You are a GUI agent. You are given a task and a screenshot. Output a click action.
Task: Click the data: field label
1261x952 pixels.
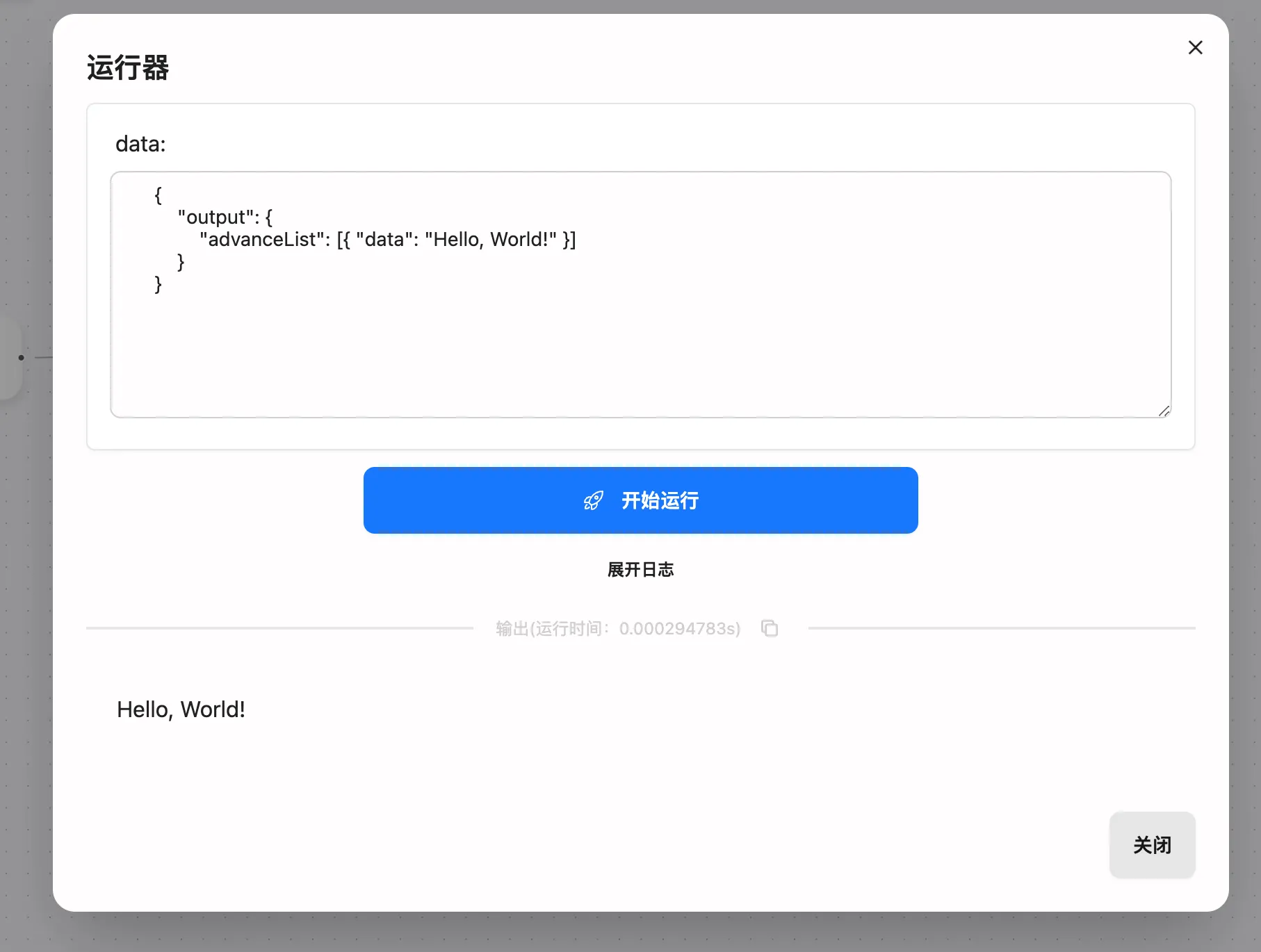pos(140,144)
